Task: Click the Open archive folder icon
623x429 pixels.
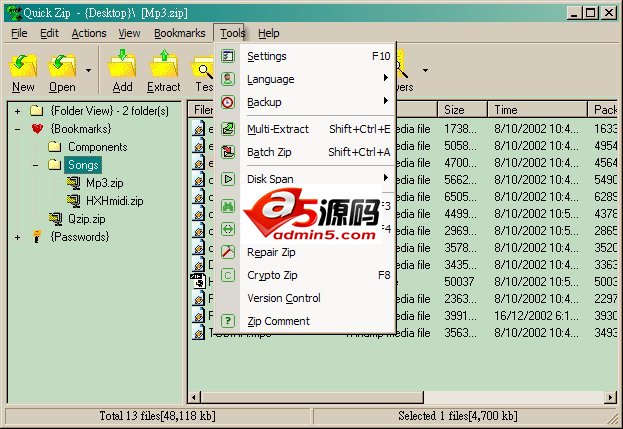Action: click(62, 66)
